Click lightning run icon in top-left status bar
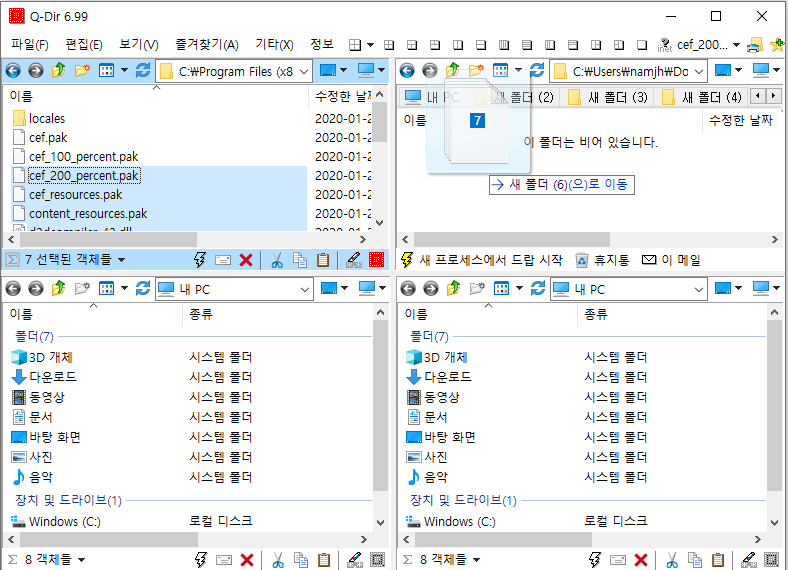The width and height of the screenshot is (788, 570). tap(200, 260)
